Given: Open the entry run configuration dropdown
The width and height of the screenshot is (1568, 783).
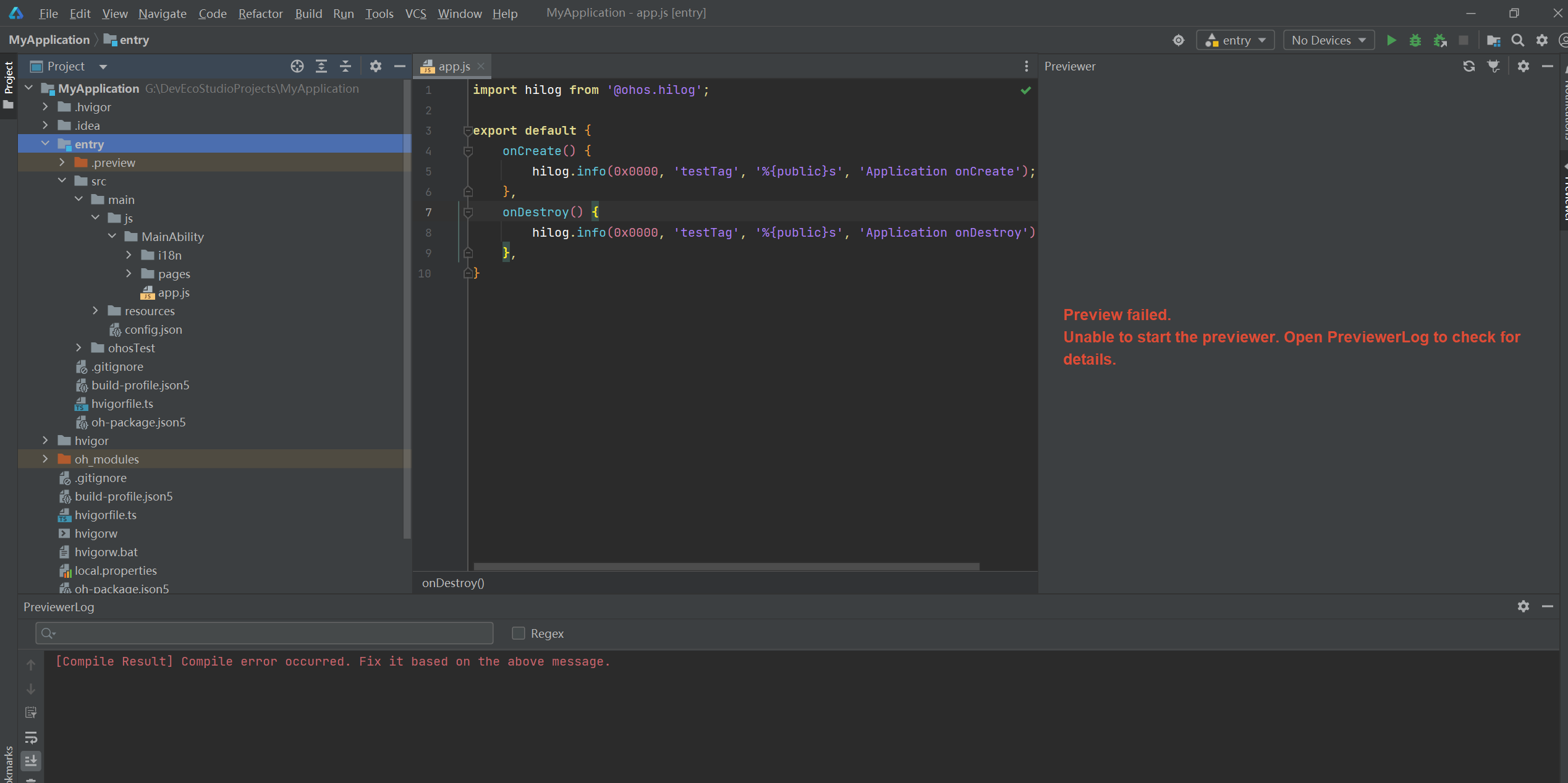Looking at the screenshot, I should tap(1236, 40).
